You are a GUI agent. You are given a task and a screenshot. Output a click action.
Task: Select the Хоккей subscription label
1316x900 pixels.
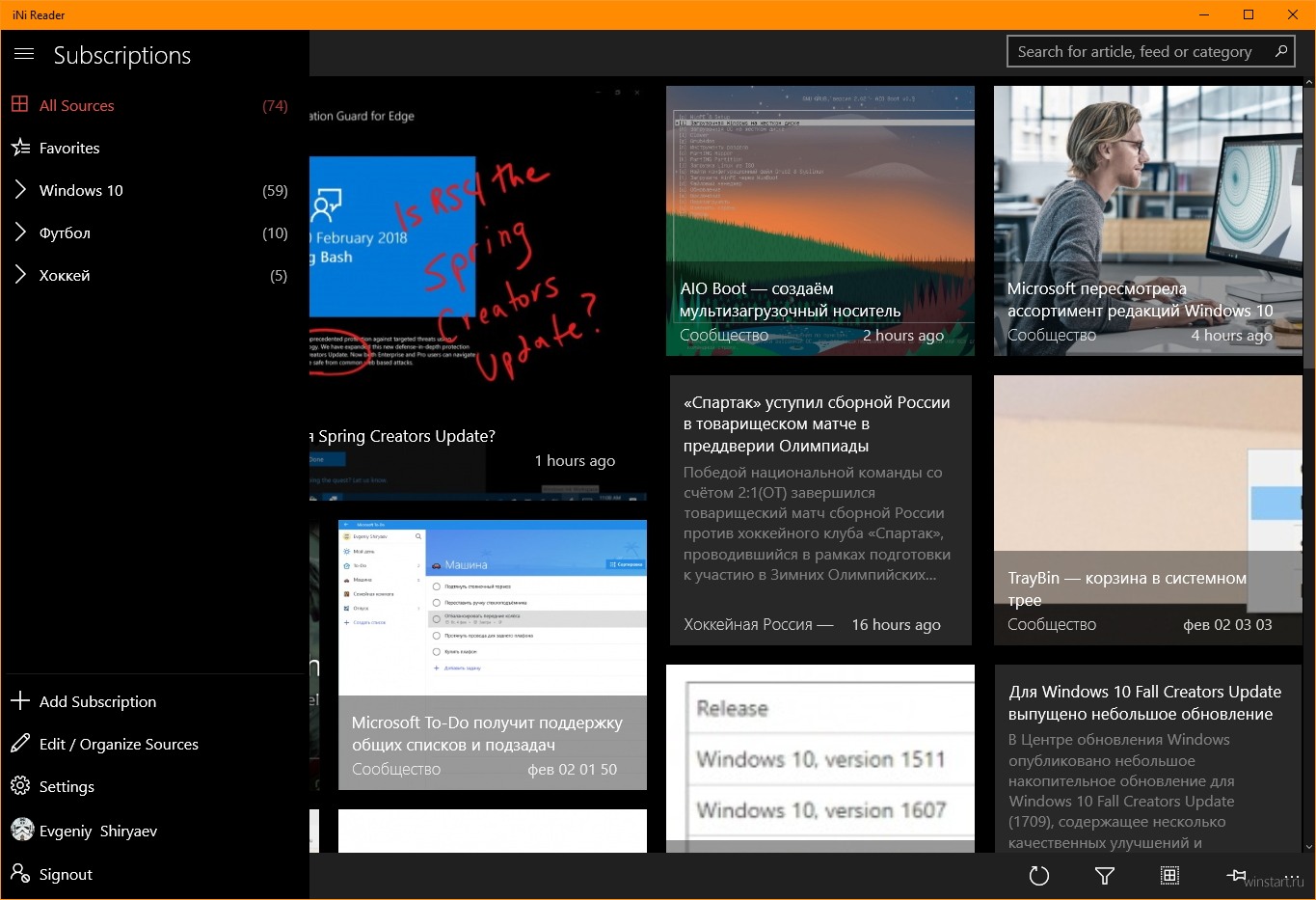pyautogui.click(x=65, y=275)
